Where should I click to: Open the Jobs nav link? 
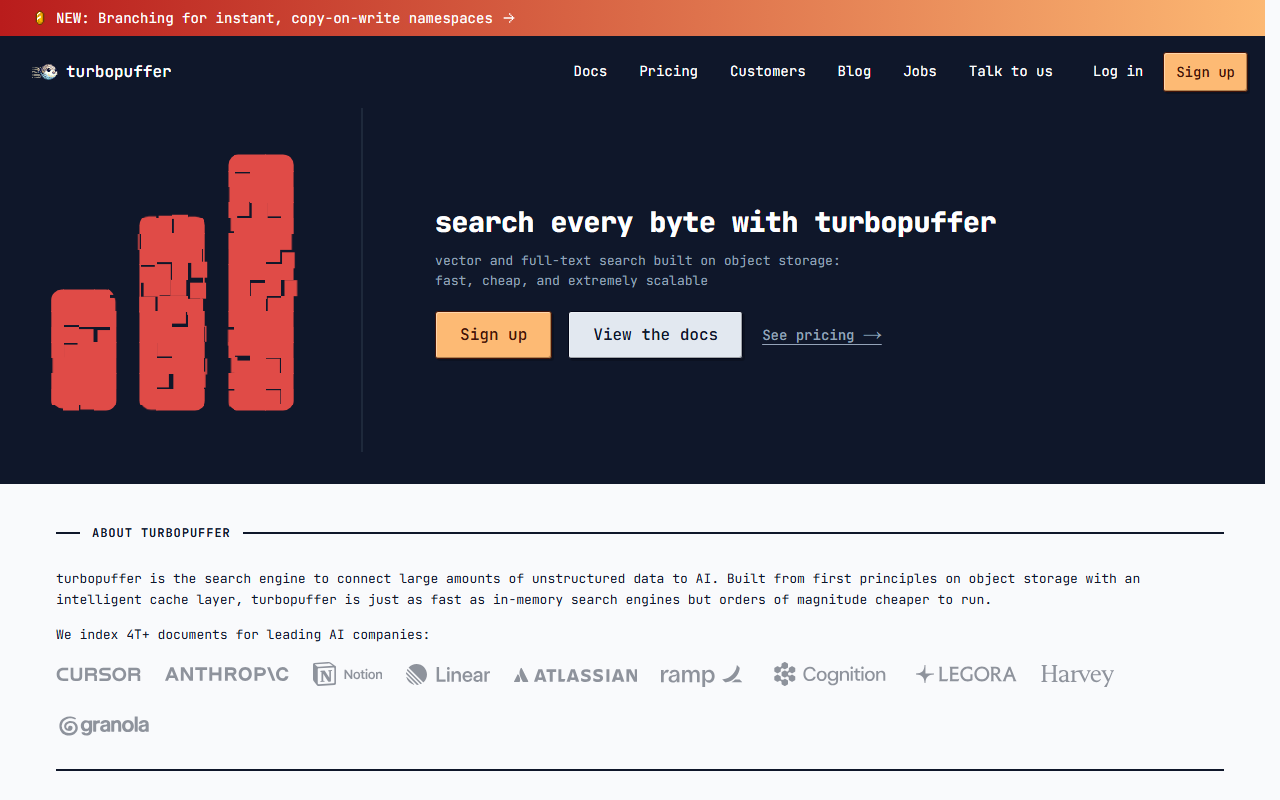pyautogui.click(x=920, y=71)
